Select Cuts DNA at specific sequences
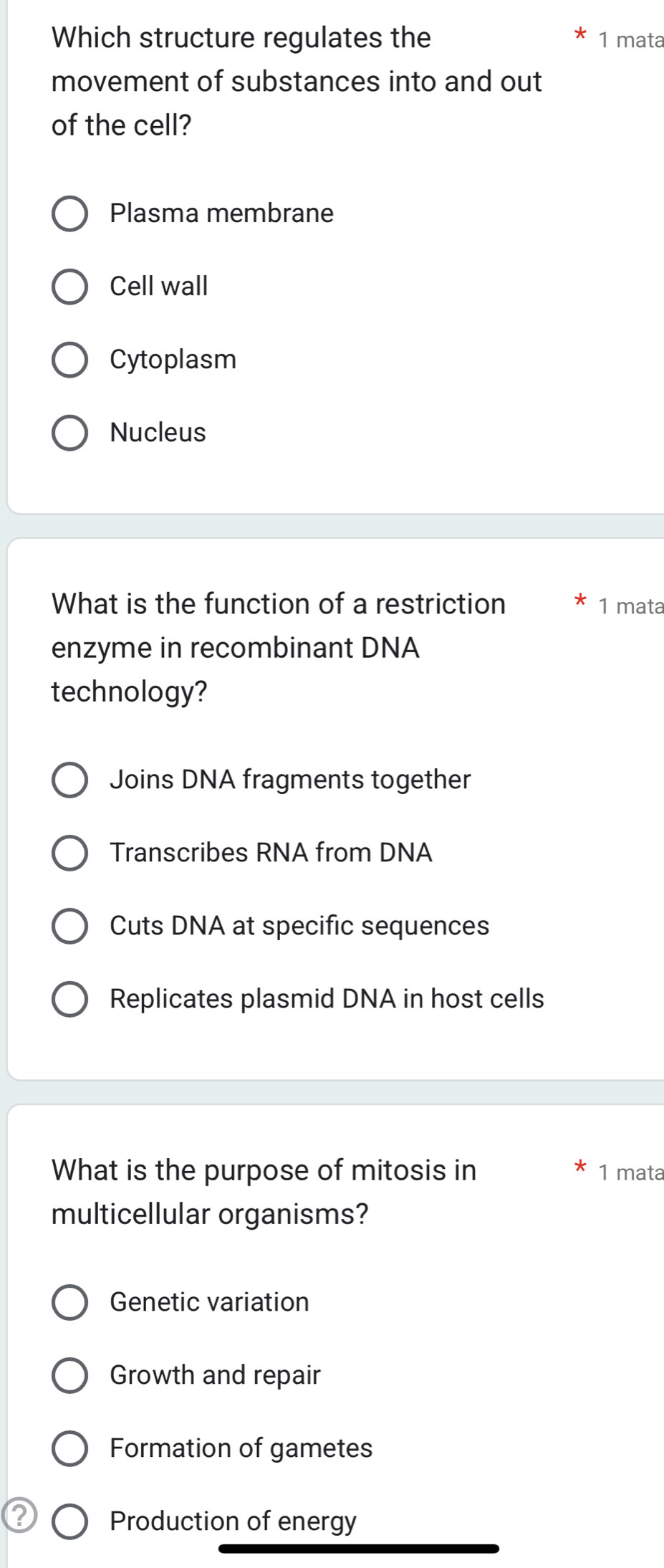Screen dimensions: 664x1568 (70, 926)
